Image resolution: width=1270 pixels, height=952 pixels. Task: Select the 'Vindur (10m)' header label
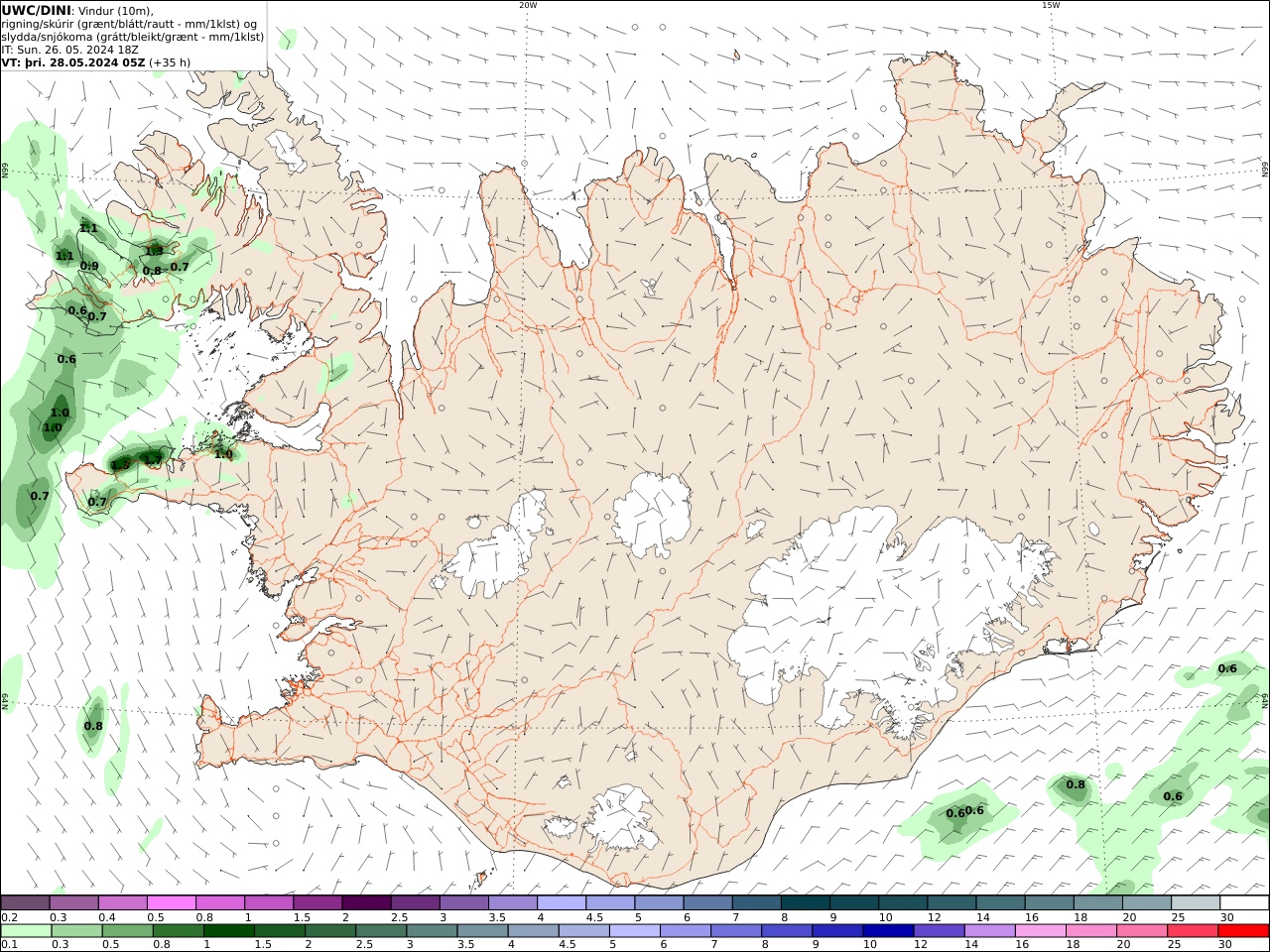[114, 10]
